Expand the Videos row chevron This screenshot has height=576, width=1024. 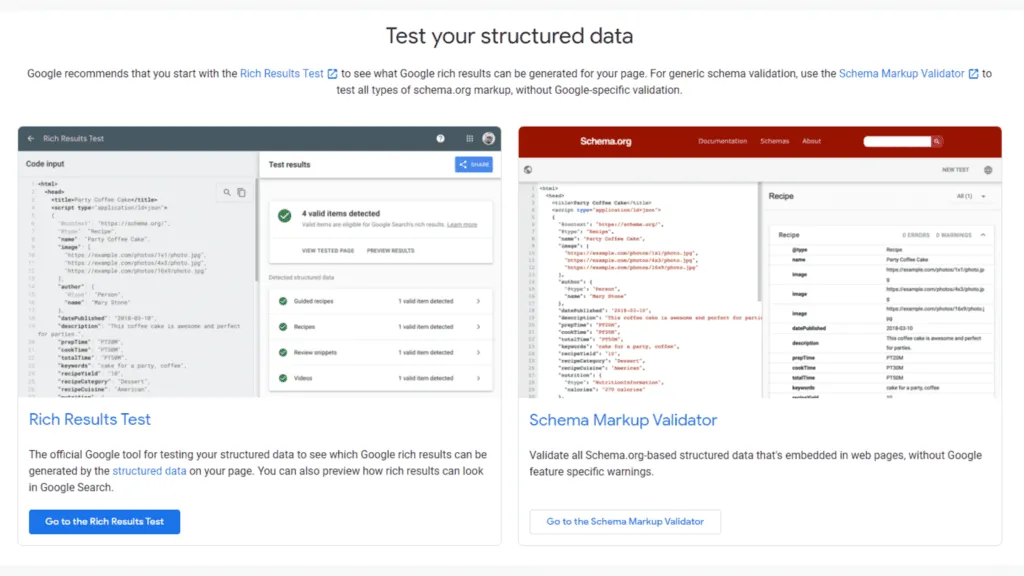click(479, 378)
